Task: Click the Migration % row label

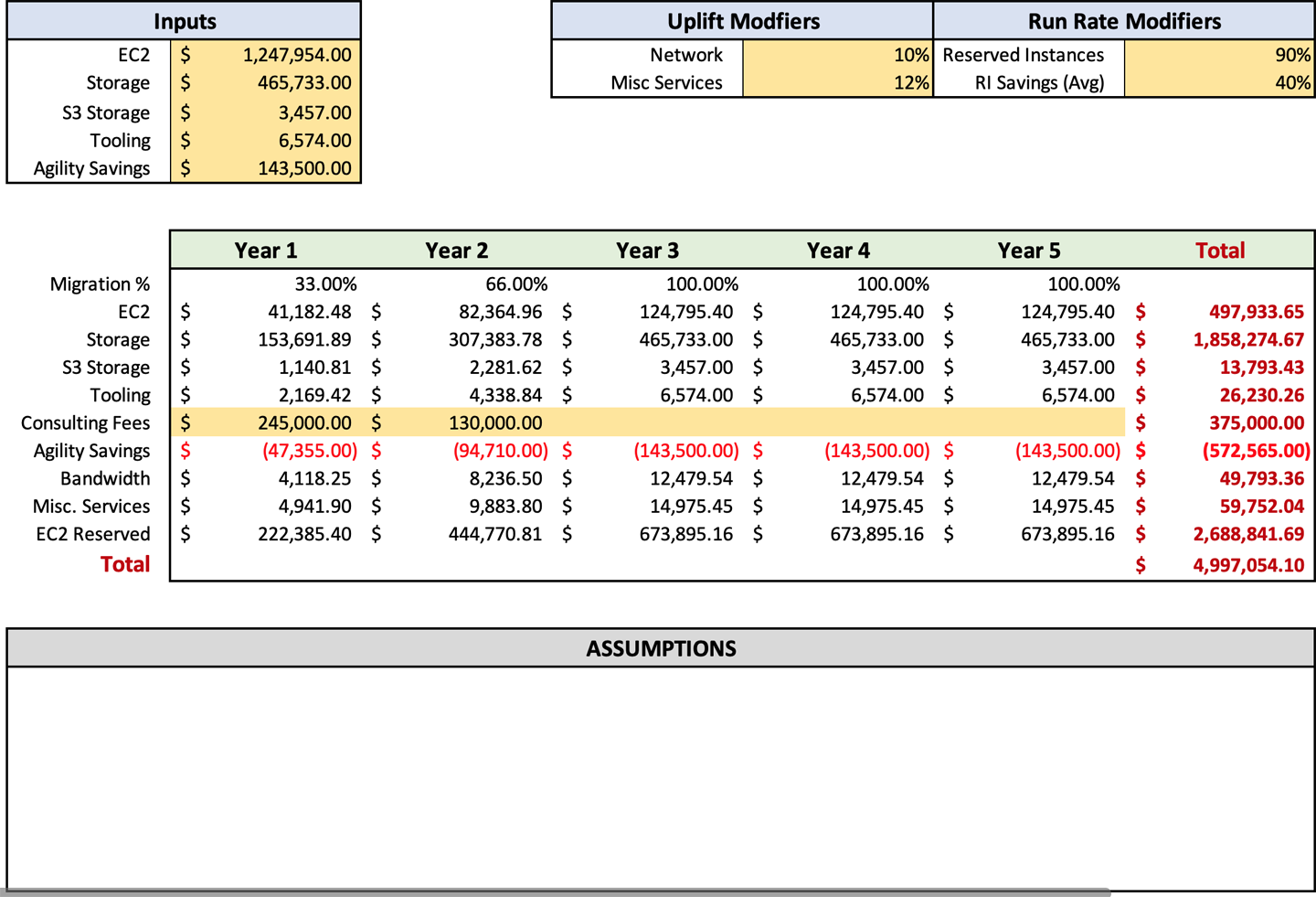Action: (100, 284)
